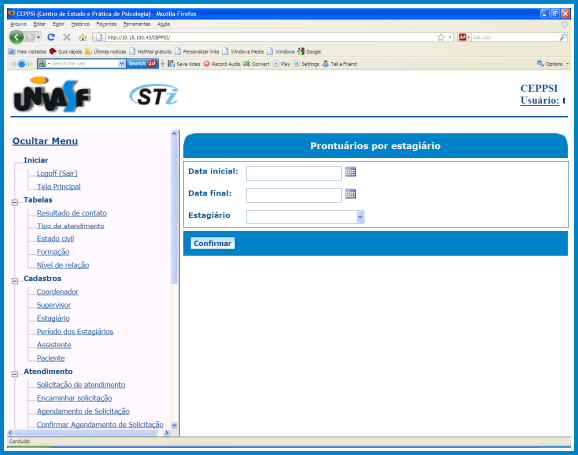
Task: Open the Ferramentas menu
Action: (137, 24)
